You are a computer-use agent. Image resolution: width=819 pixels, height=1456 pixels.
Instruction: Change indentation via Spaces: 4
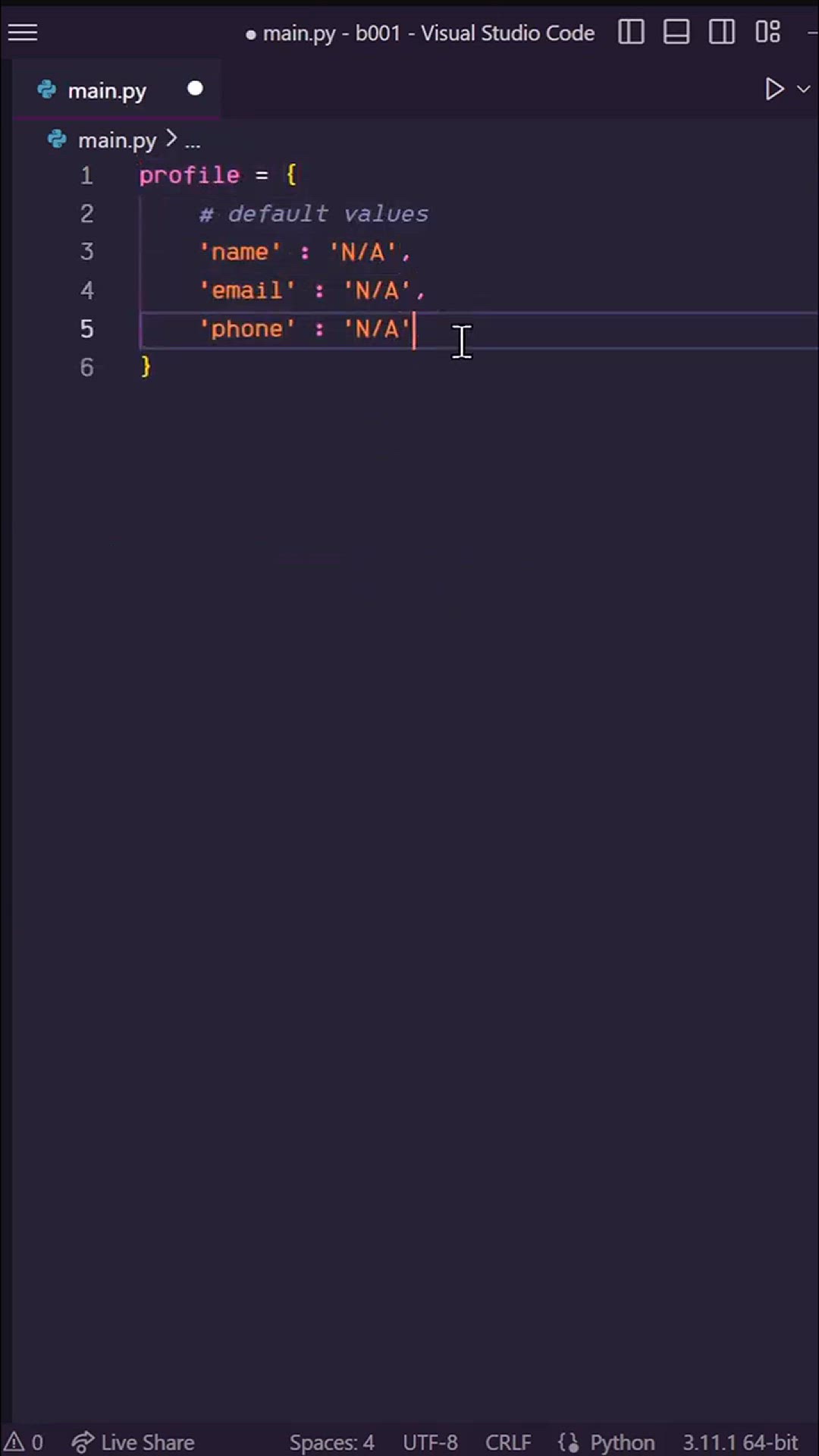(331, 1442)
